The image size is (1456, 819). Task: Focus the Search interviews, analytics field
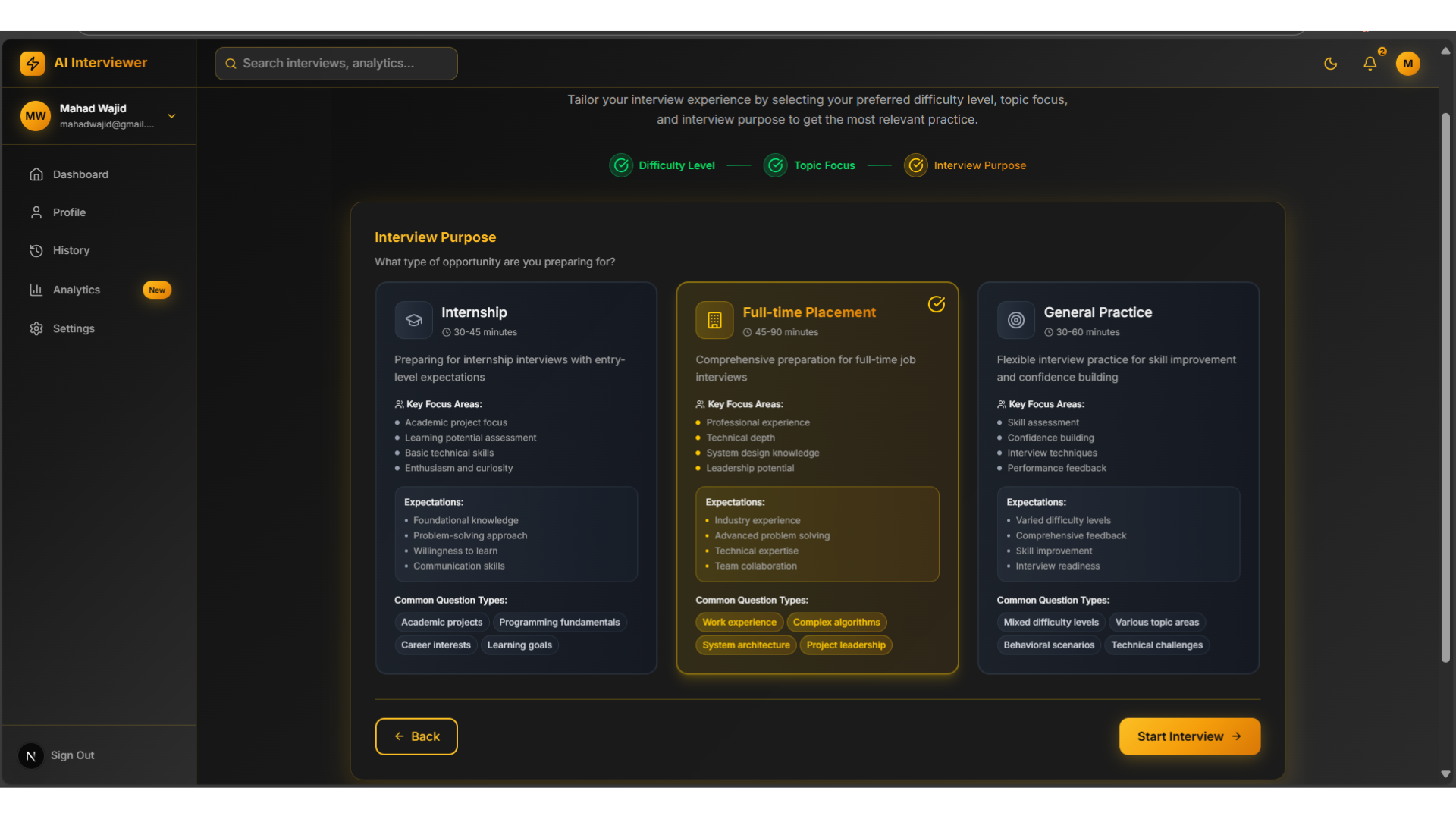(336, 64)
